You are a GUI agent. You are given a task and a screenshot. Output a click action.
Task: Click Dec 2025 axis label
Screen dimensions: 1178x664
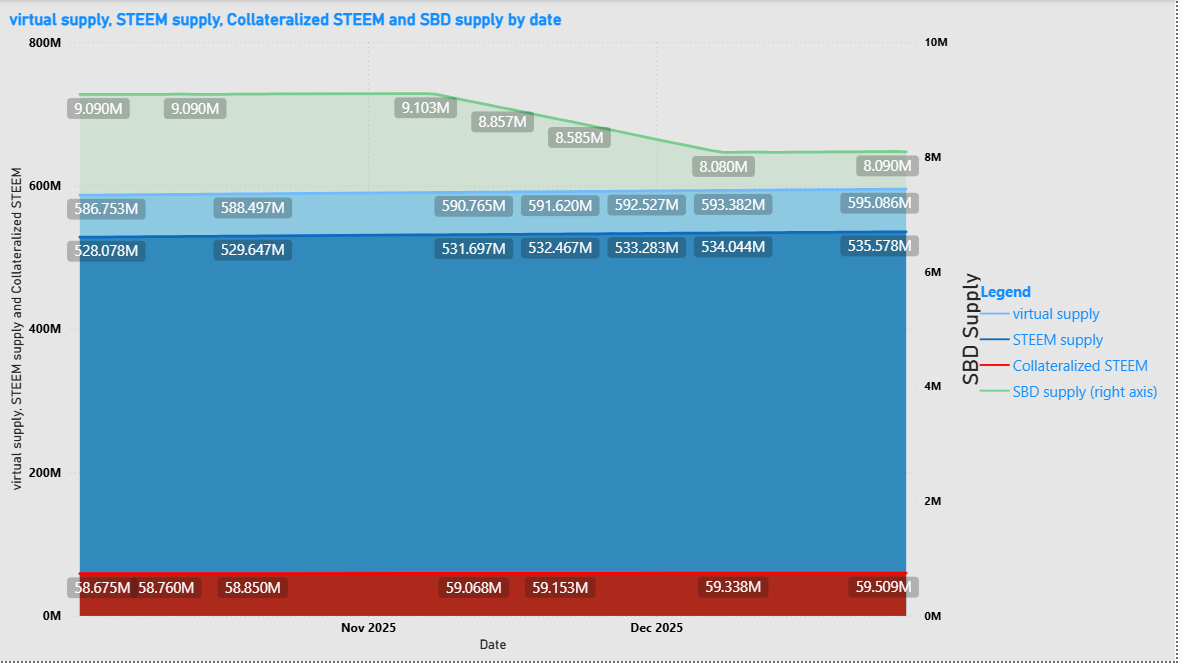pos(657,628)
